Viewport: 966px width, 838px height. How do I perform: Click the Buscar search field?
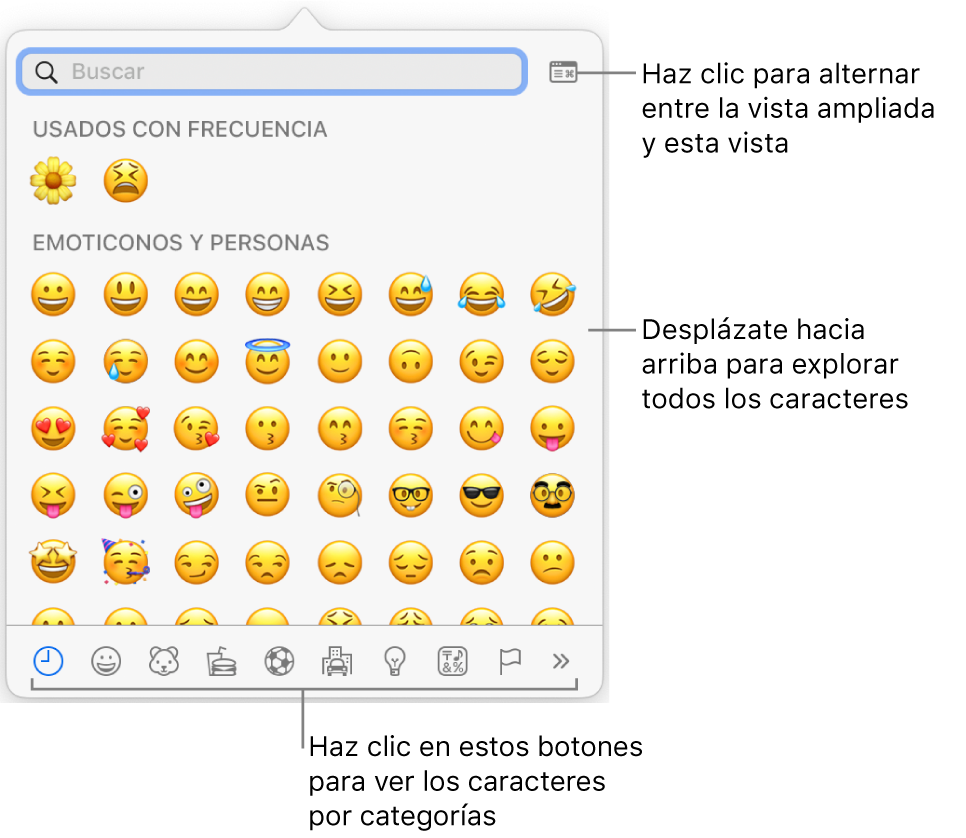tap(272, 71)
